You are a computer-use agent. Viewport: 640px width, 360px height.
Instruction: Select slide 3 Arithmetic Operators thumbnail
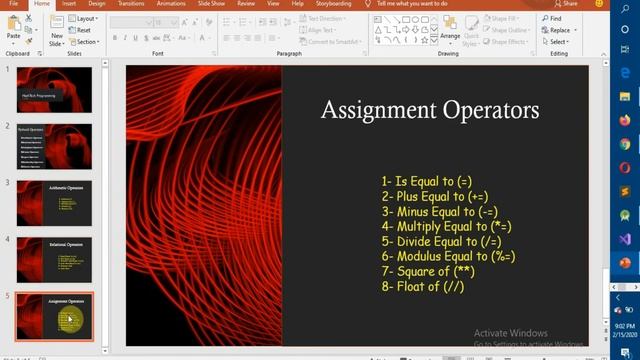click(54, 203)
